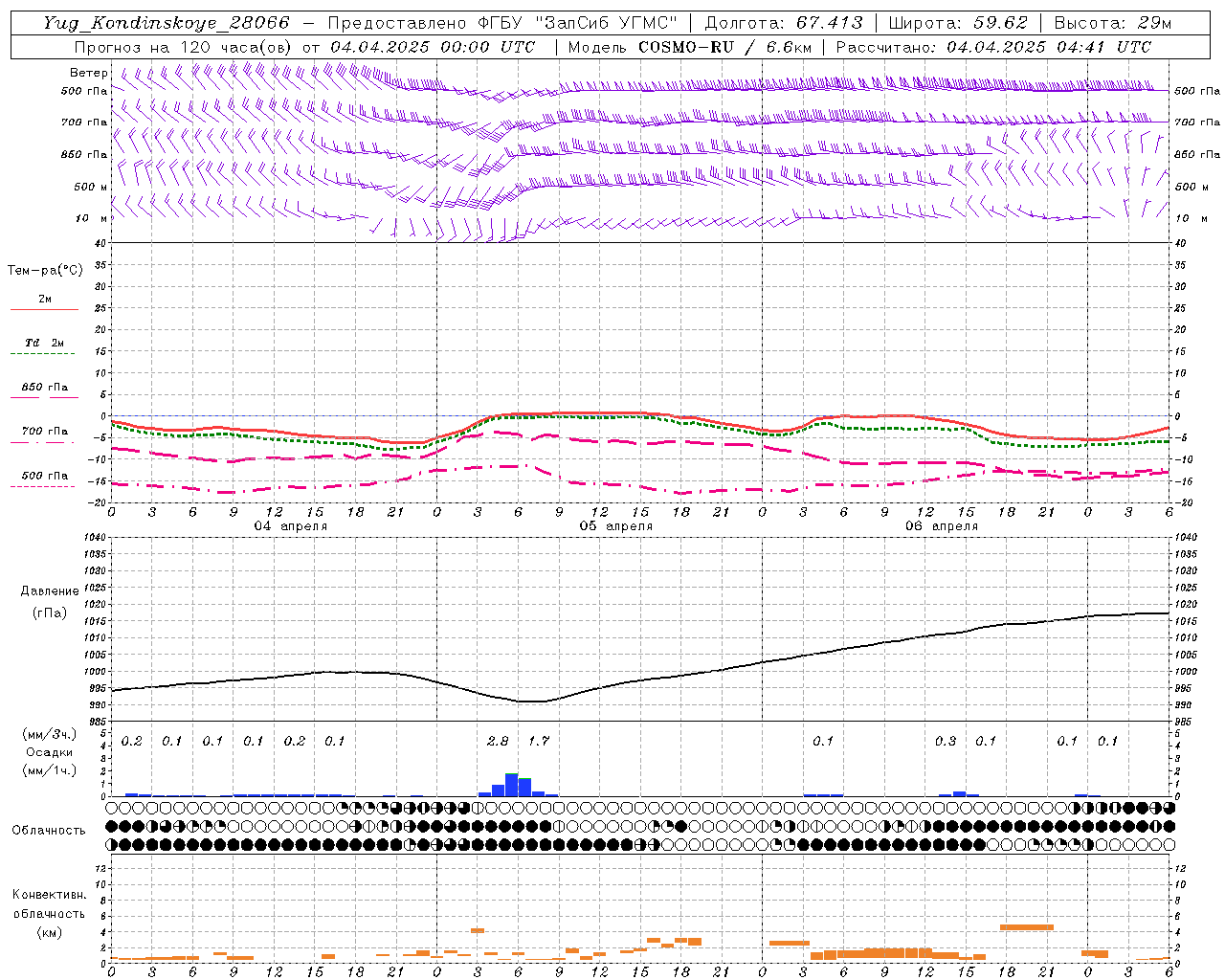
Task: Click the 06 апреля date label
Action: coord(942,525)
